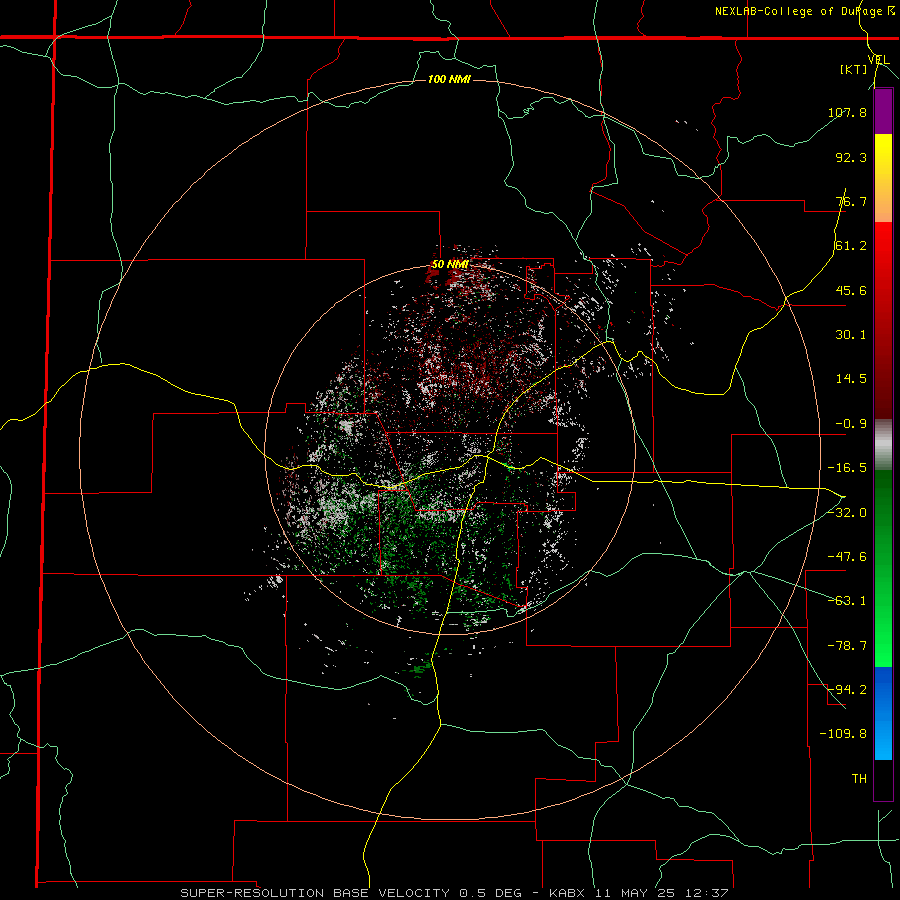Click the 30.1 velocity scale value

851,335
